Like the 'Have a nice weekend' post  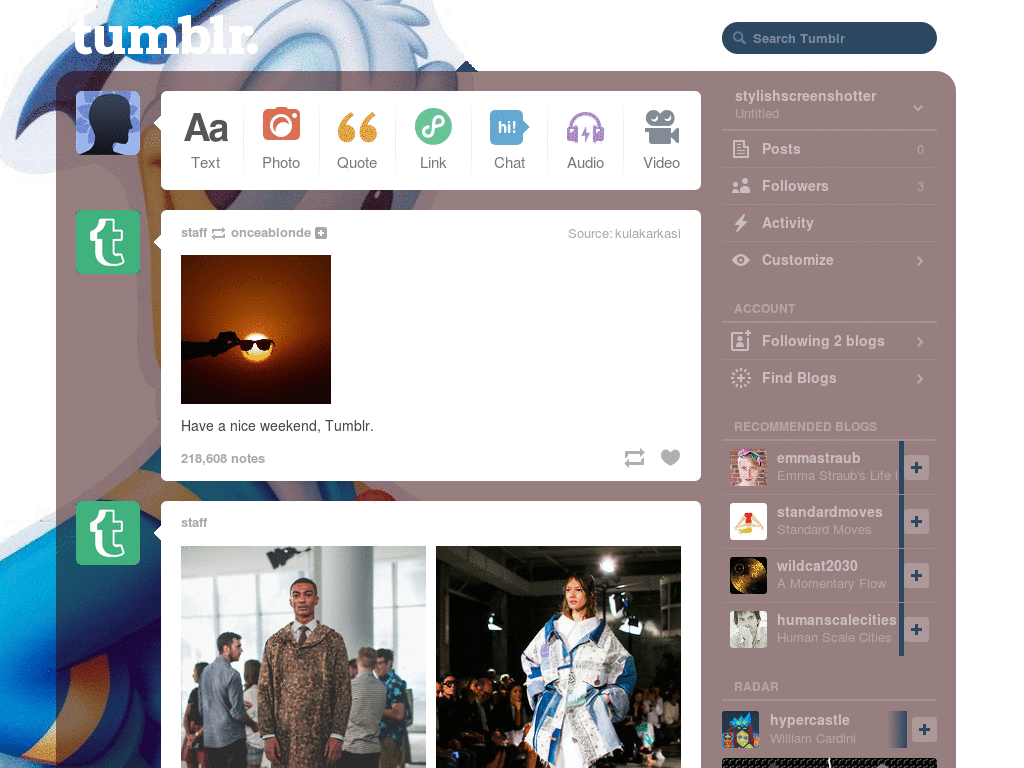670,458
